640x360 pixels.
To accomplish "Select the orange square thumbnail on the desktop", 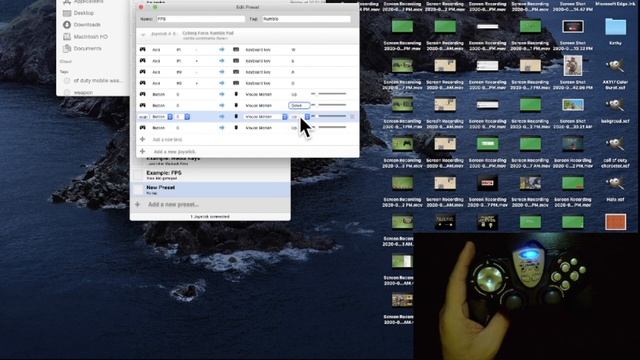I will pyautogui.click(x=616, y=222).
